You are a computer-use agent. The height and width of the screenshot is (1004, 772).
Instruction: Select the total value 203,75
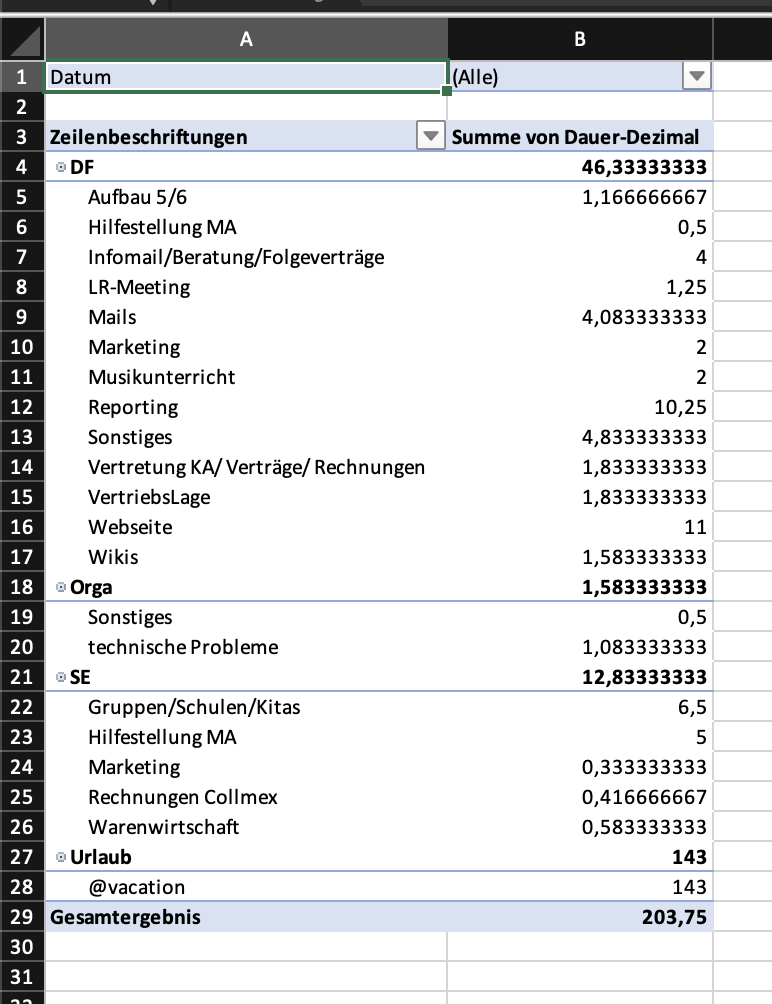coord(674,917)
